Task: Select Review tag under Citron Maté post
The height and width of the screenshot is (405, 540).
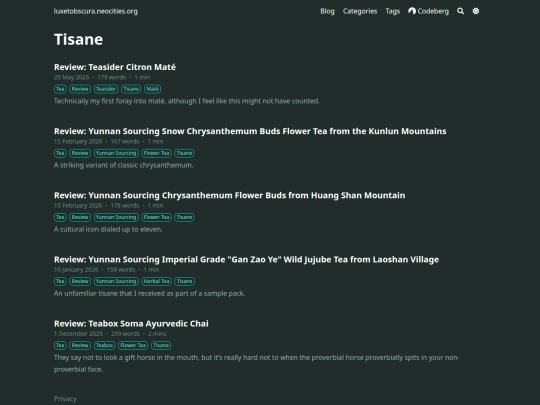Action: tap(80, 89)
